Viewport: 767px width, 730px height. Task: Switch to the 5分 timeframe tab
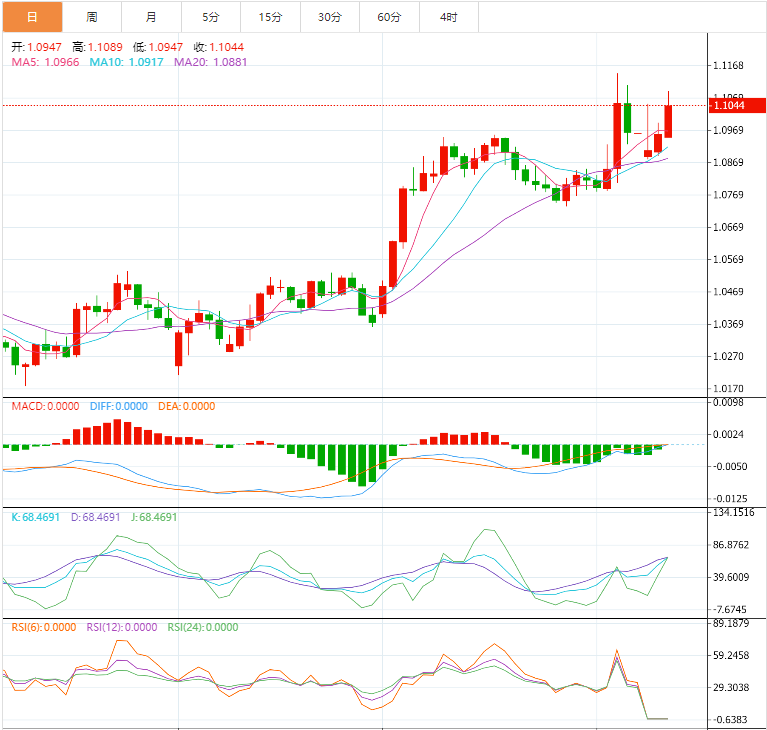[x=210, y=17]
